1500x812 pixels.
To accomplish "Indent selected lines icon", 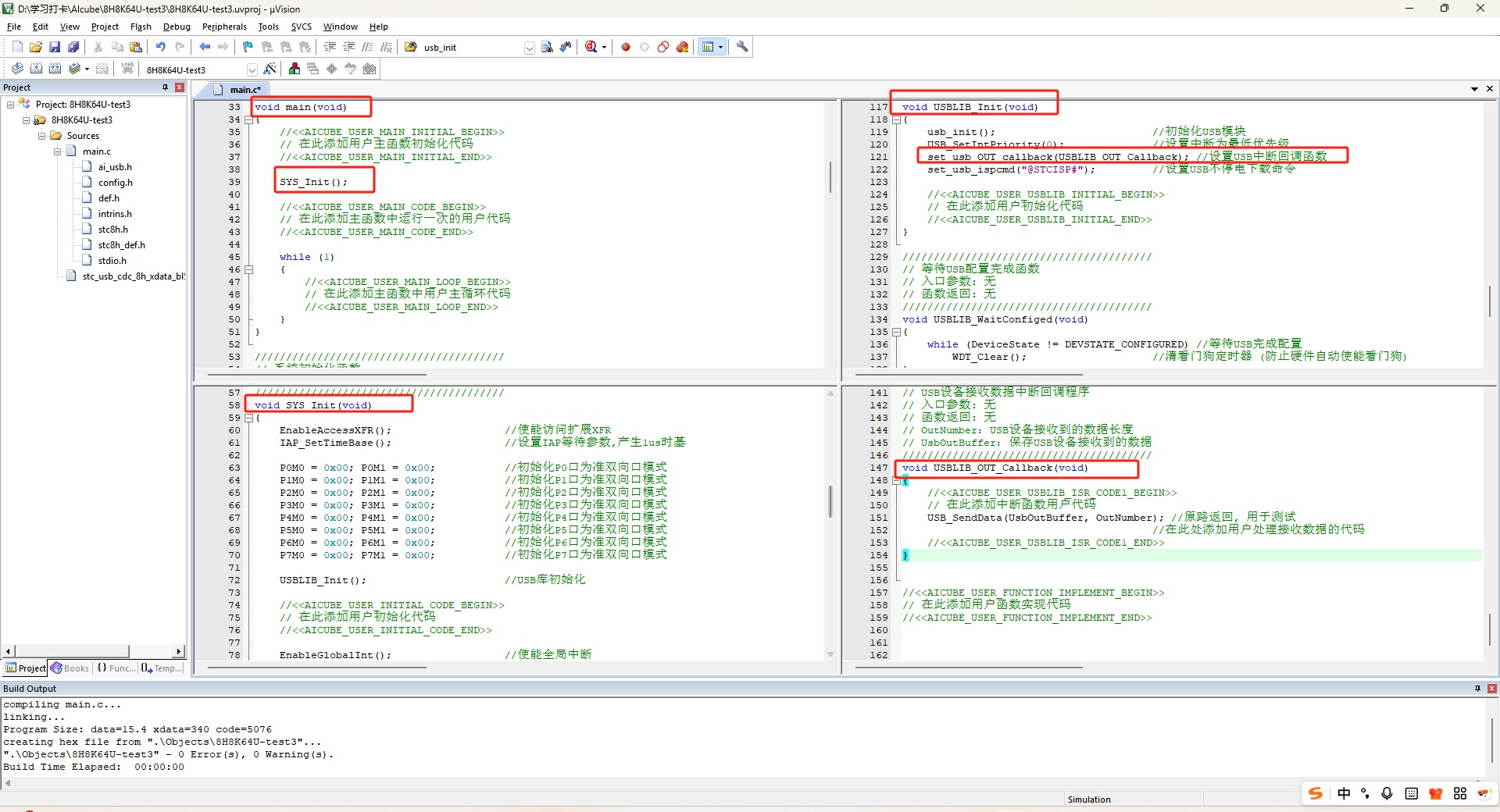I will point(330,47).
